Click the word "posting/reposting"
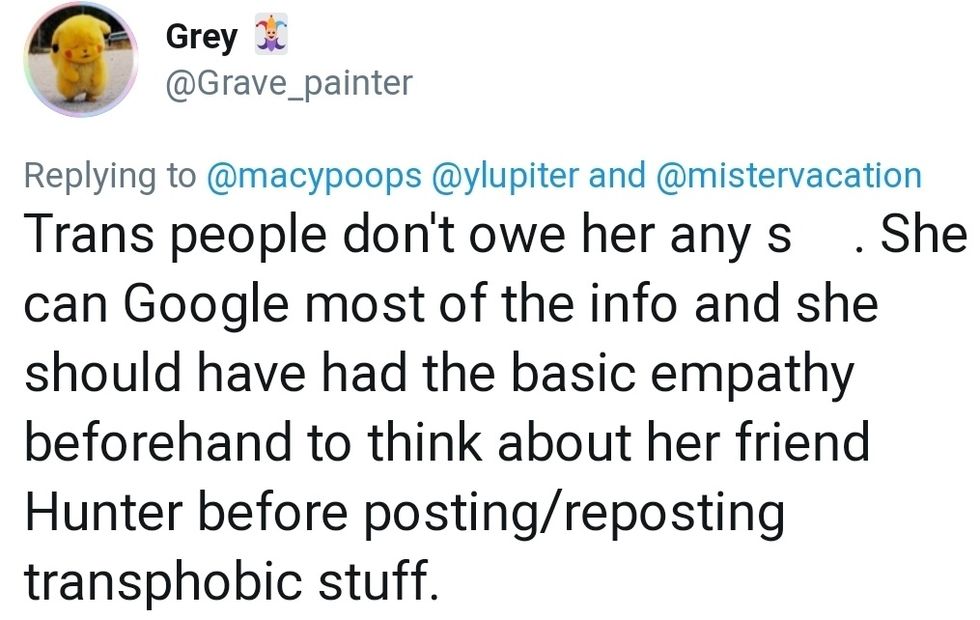 (590, 513)
